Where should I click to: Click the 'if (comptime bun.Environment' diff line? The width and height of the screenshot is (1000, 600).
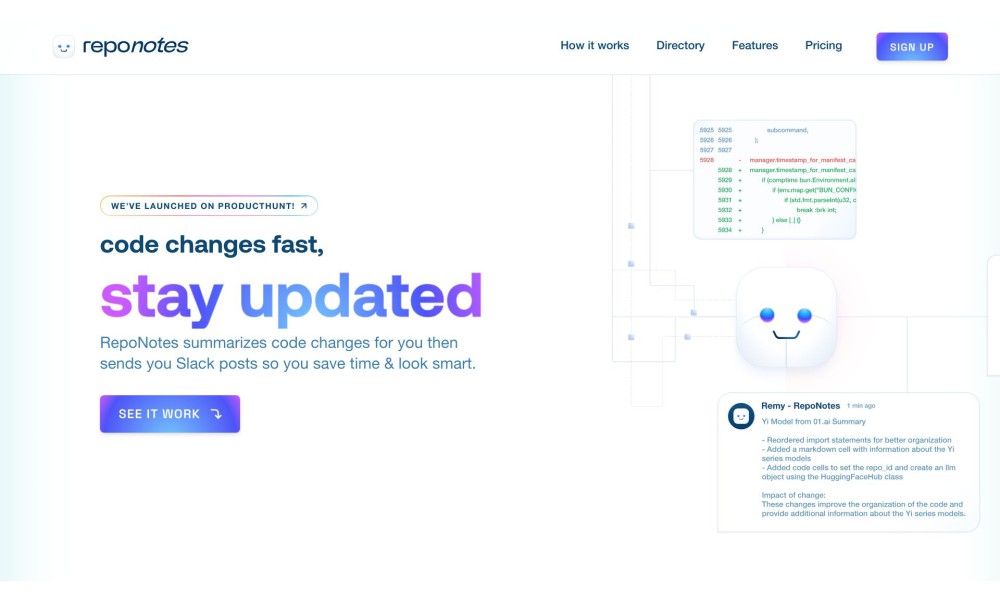(x=808, y=180)
